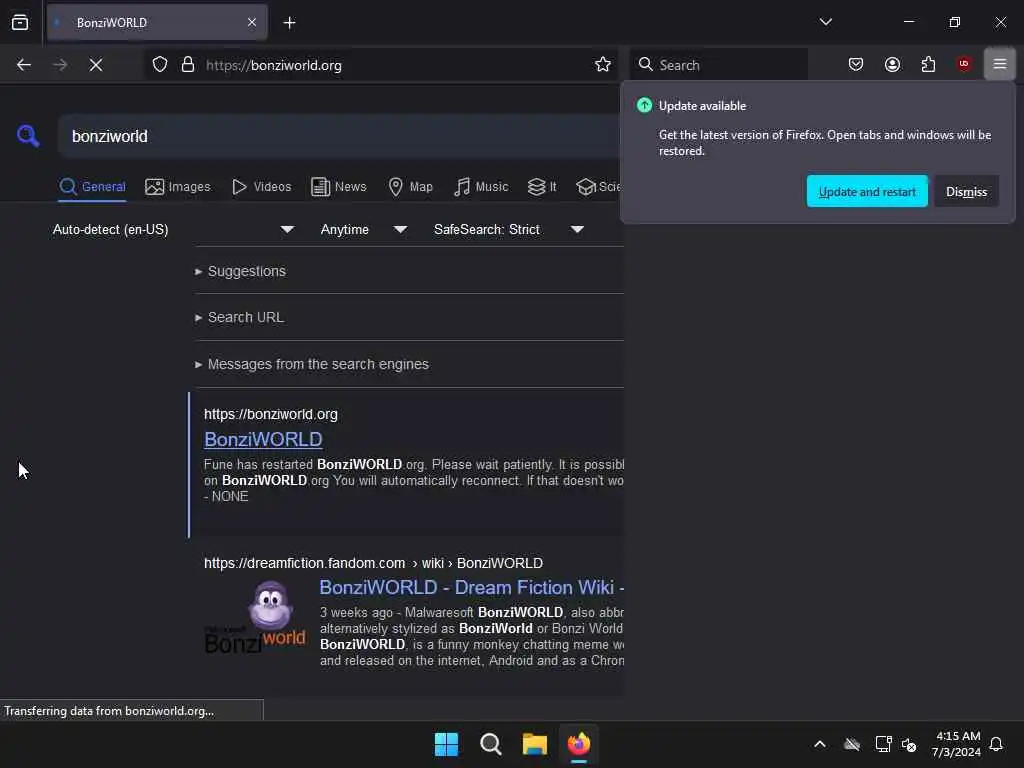Click the OneDrive cloud tray icon
This screenshot has width=1024, height=768.
(852, 744)
